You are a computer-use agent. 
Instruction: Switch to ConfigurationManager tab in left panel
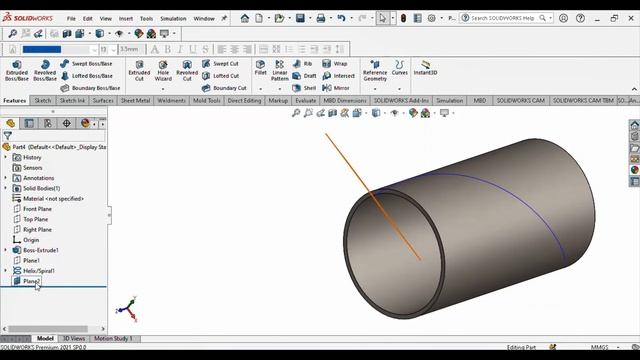48,123
